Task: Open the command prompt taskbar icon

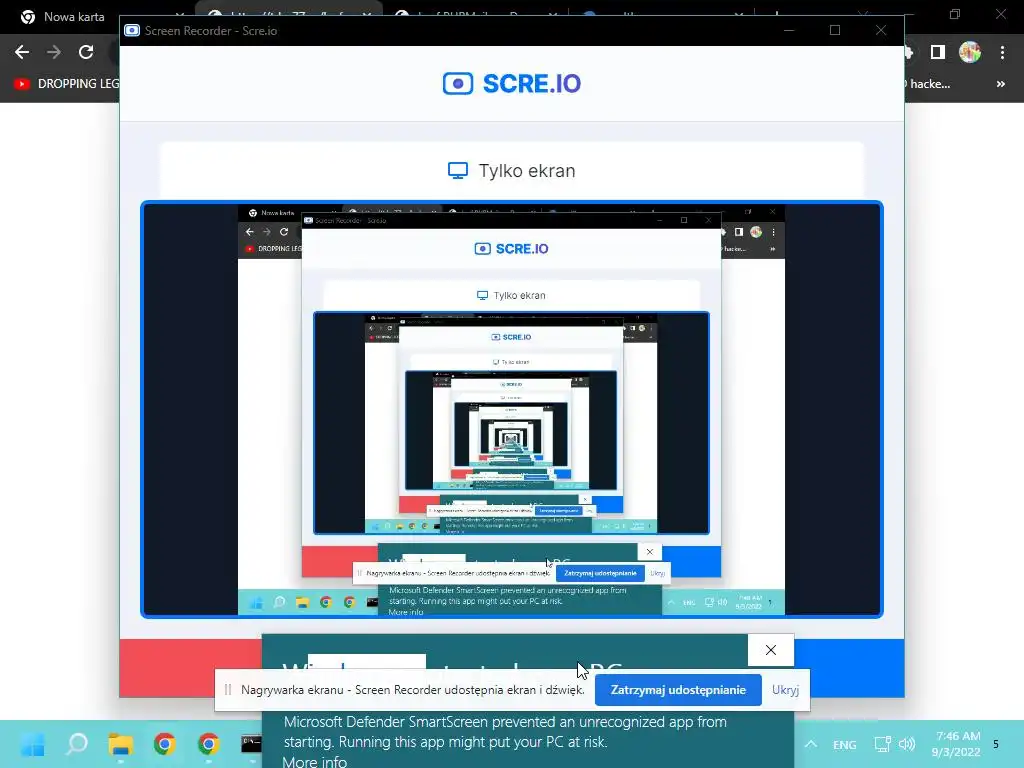Action: pos(251,744)
